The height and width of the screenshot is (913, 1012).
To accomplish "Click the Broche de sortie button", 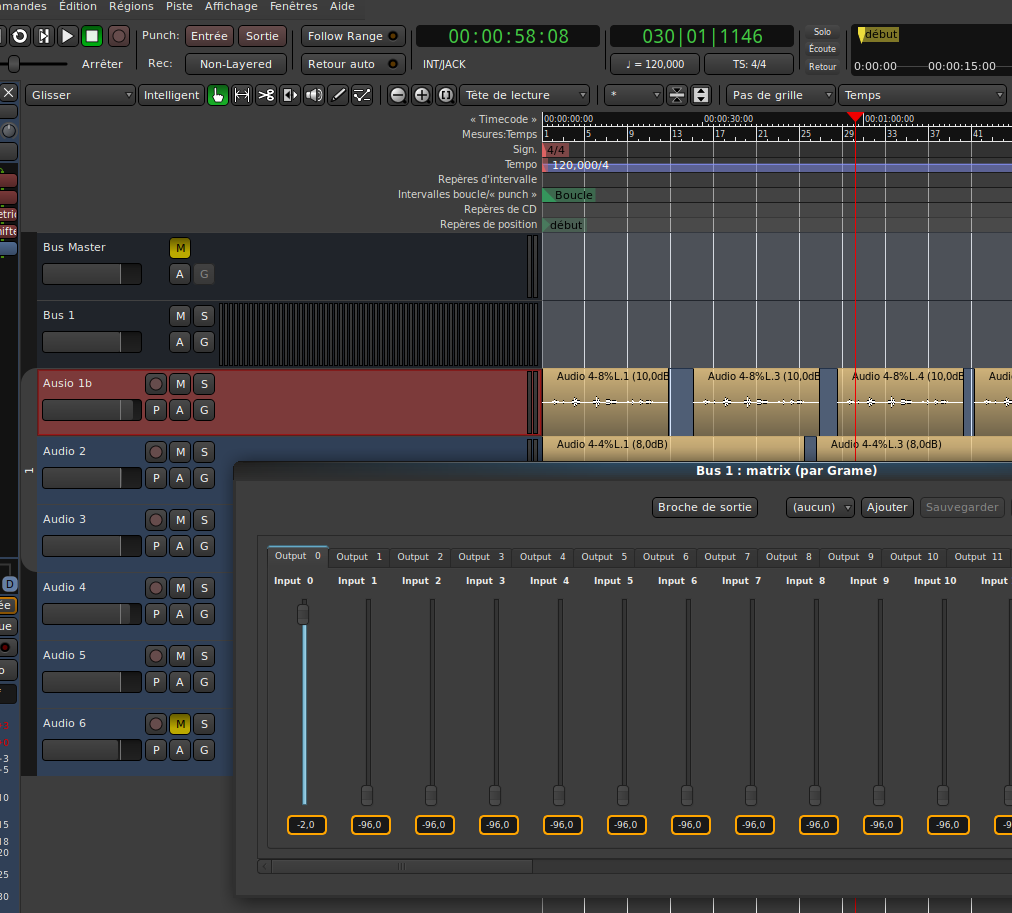I will [x=704, y=507].
